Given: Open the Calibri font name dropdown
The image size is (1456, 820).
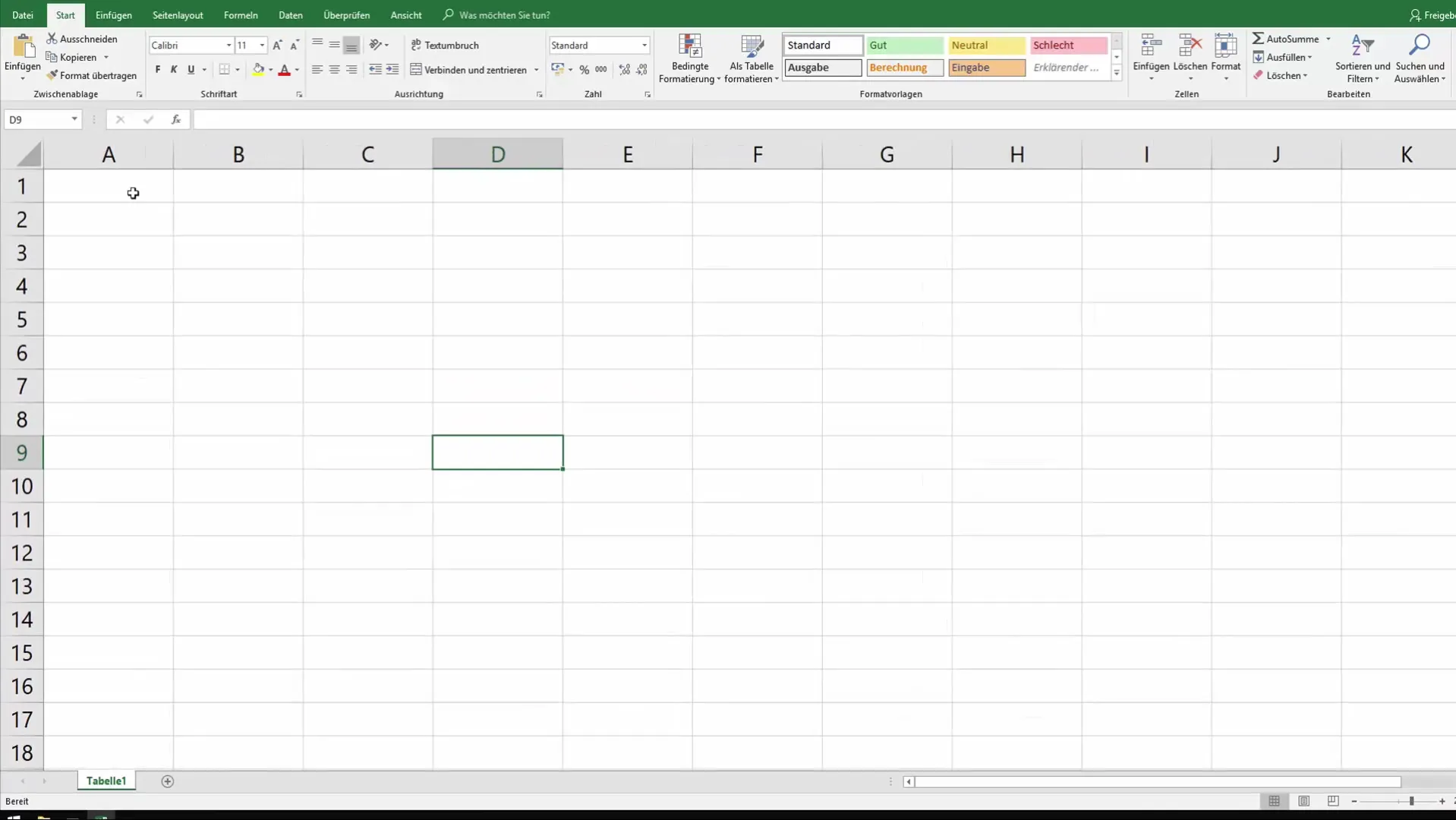Looking at the screenshot, I should pos(228,46).
